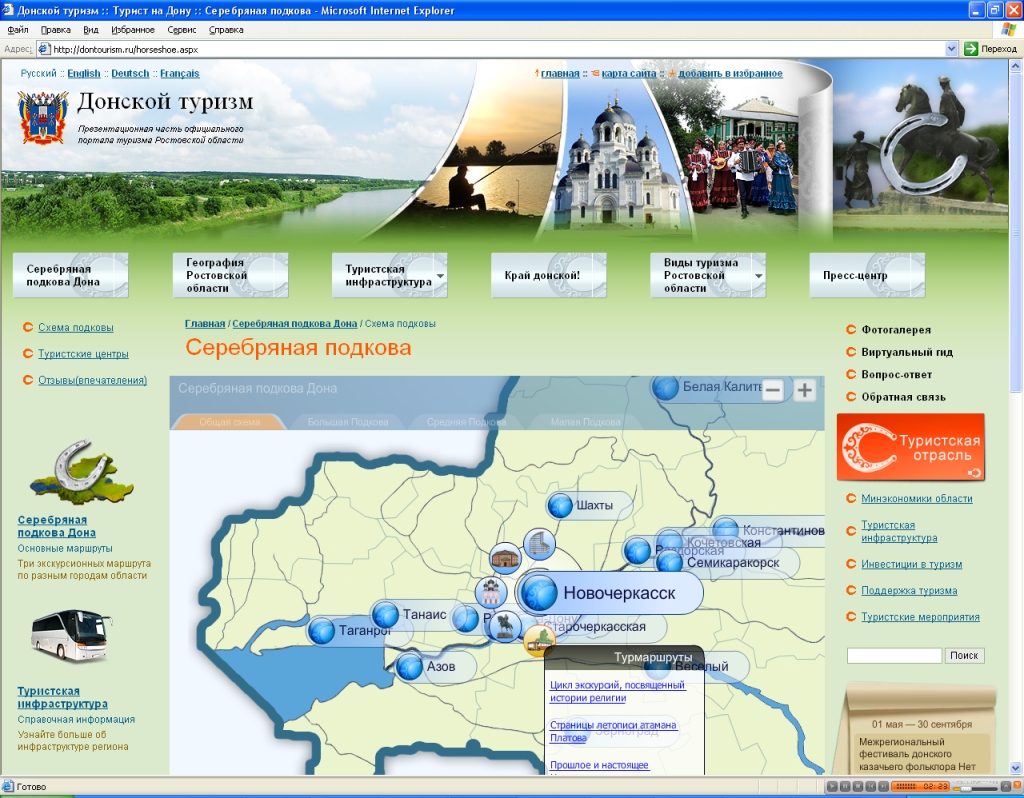1024x798 pixels.
Task: Click the cathedral icon on map
Action: 491,592
